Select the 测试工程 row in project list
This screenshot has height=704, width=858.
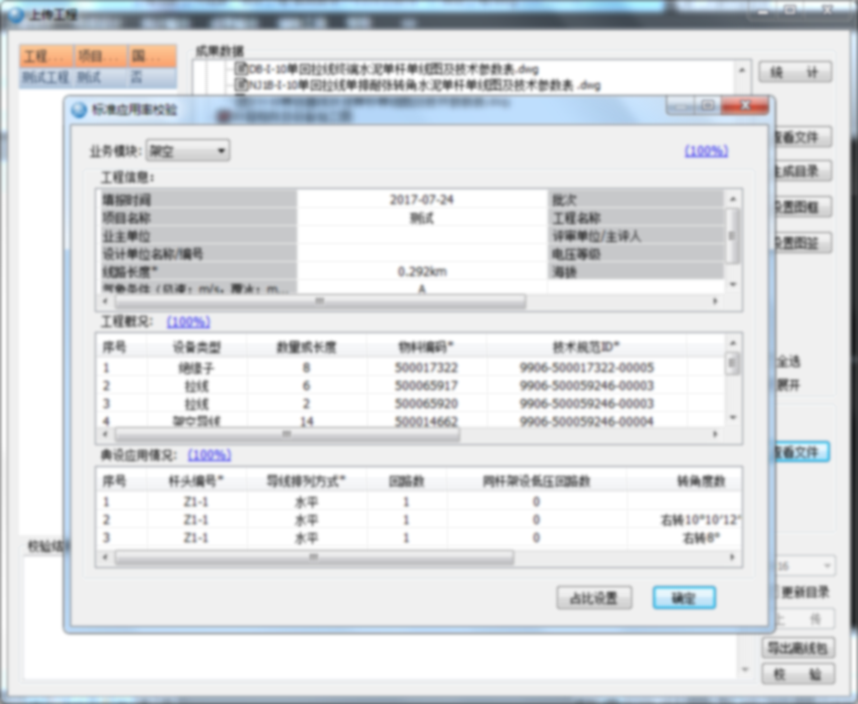click(46, 77)
